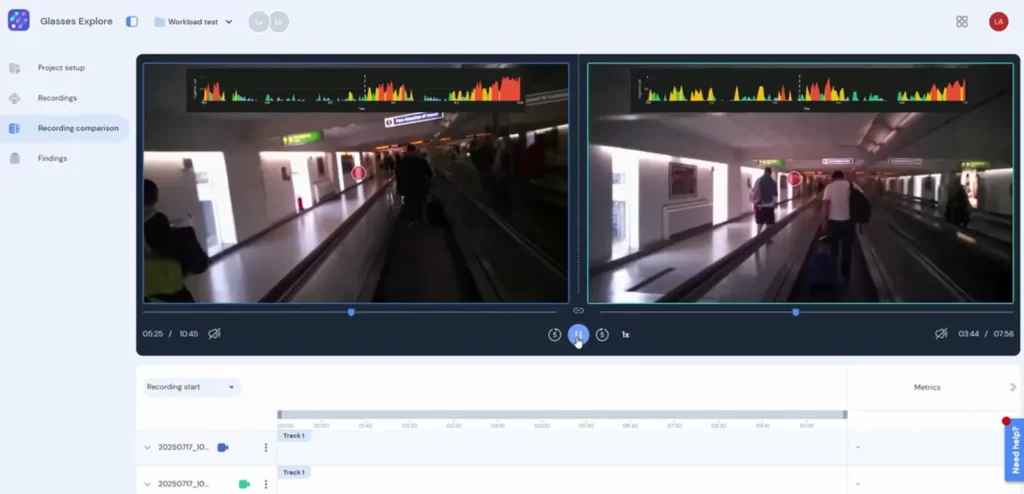Open the apps grid icon
Image resolution: width=1024 pixels, height=494 pixels.
(x=962, y=21)
